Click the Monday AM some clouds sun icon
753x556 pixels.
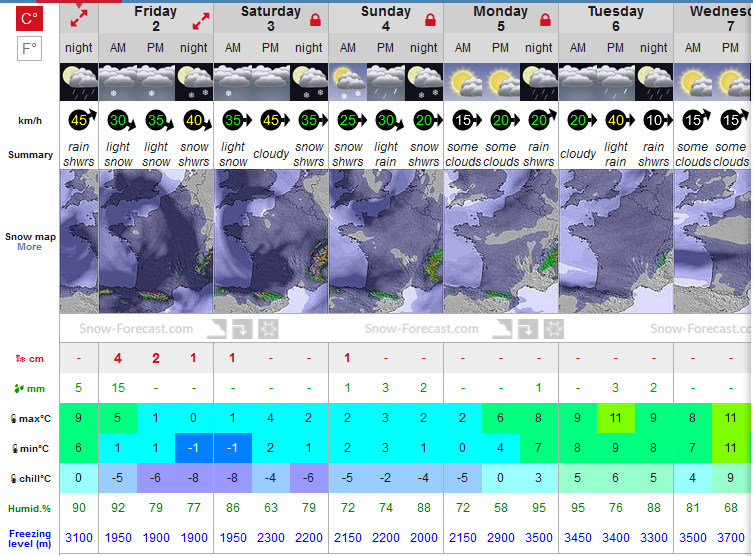pyautogui.click(x=462, y=82)
